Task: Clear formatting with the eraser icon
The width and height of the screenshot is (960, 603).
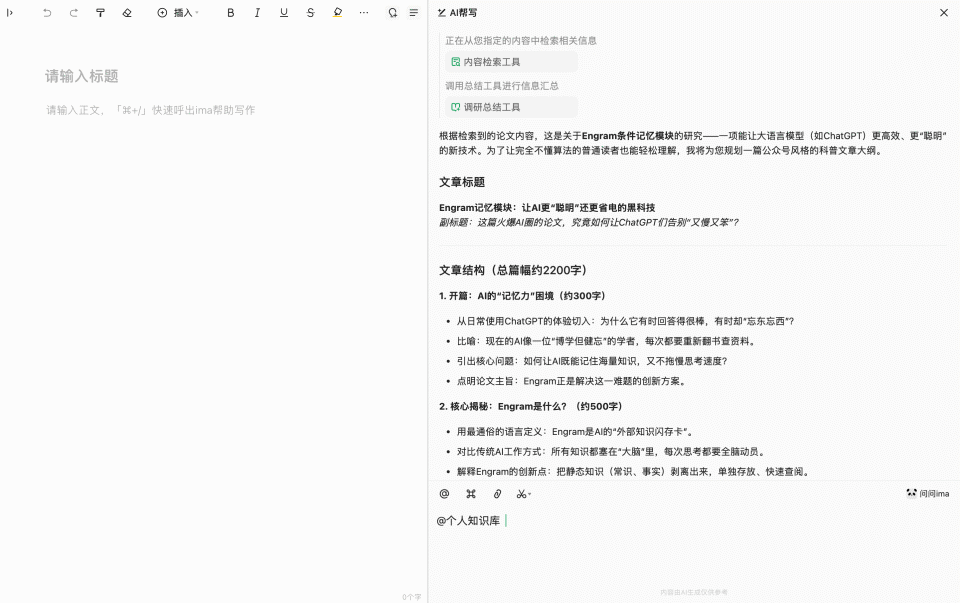Action: click(x=126, y=12)
